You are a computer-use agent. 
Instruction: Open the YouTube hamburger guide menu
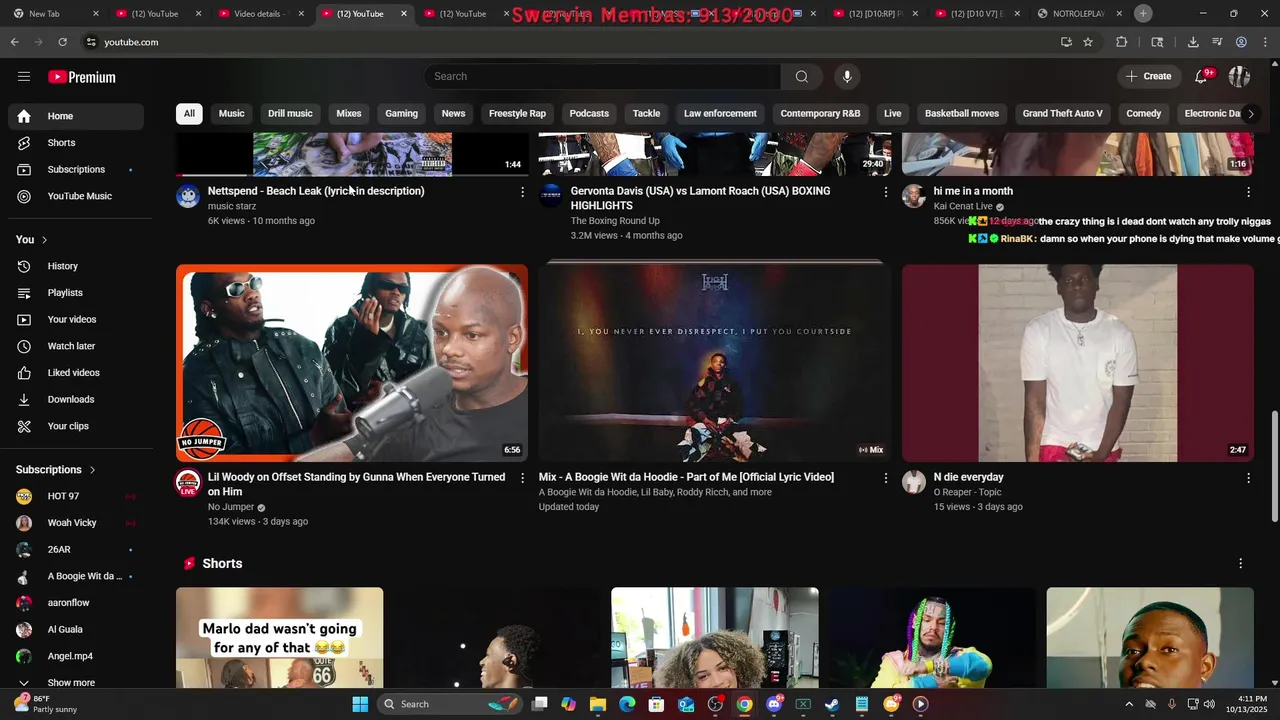point(24,77)
